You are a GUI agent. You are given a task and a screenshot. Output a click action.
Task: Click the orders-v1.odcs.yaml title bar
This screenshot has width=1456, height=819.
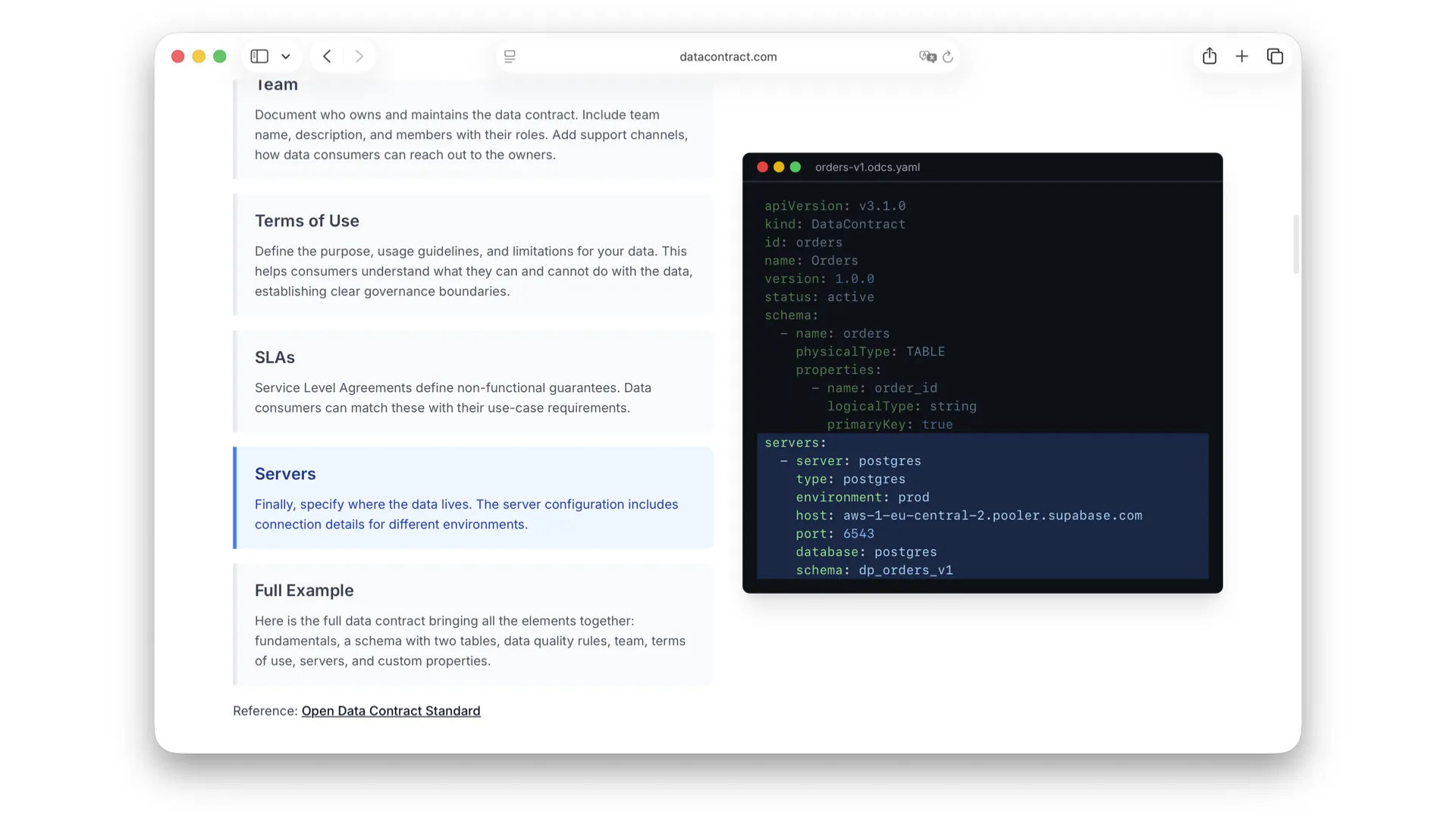[x=867, y=167]
